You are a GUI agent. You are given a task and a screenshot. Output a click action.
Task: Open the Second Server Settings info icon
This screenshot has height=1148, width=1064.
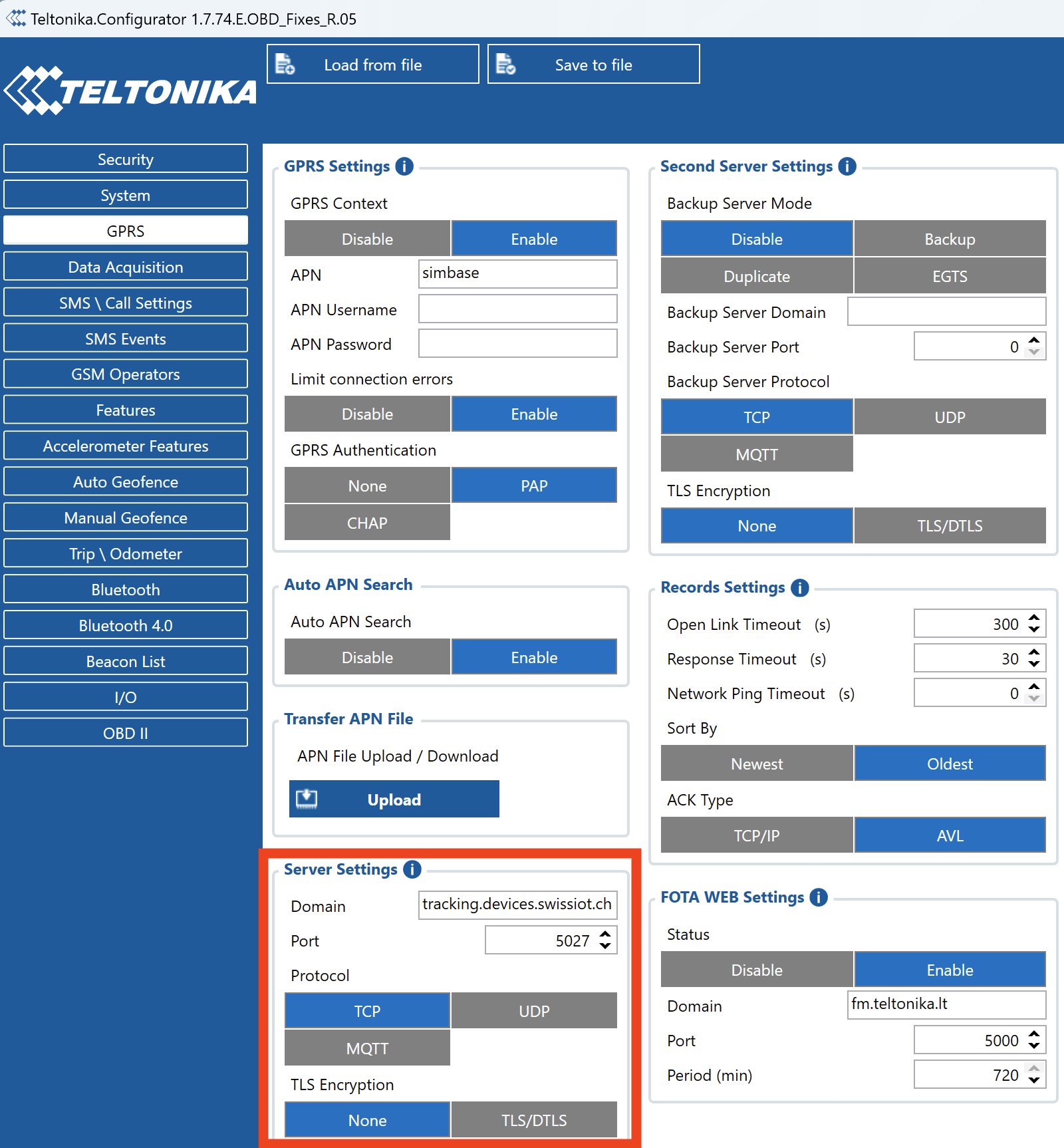[x=847, y=166]
